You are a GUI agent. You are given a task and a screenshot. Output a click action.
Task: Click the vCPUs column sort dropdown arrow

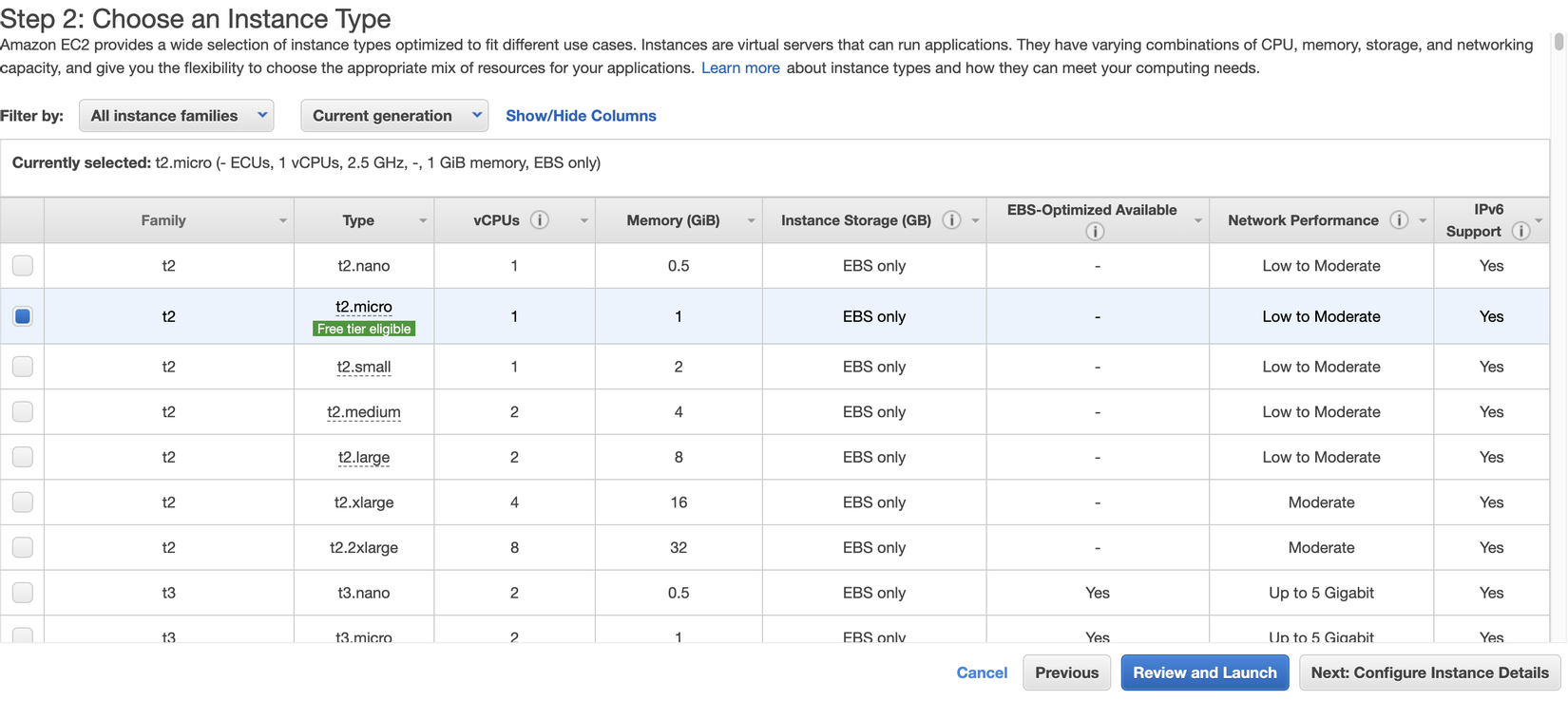[584, 220]
